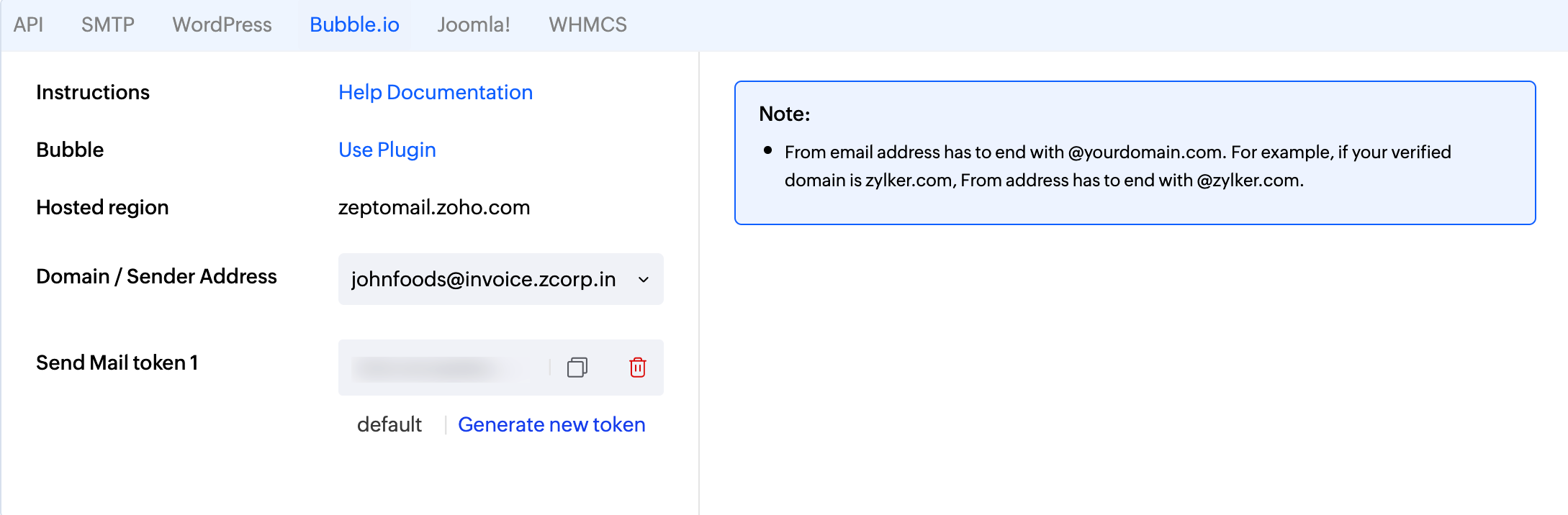Switch to the WHMCS tab

(x=587, y=24)
